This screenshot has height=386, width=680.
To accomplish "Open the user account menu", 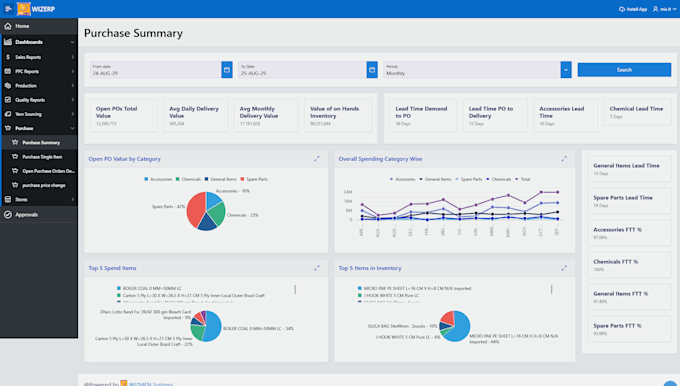I will 664,9.
